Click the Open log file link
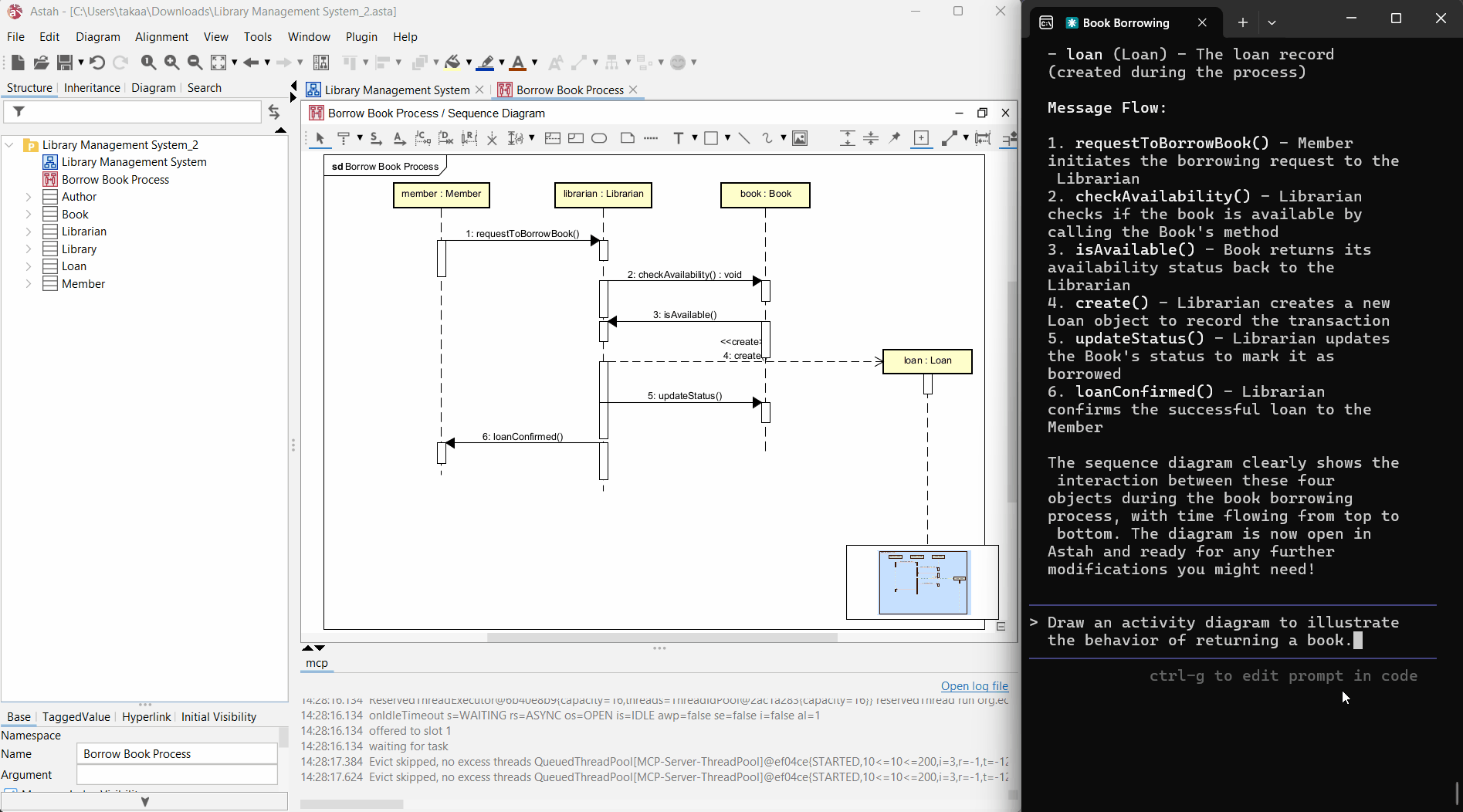1463x812 pixels. (x=974, y=686)
